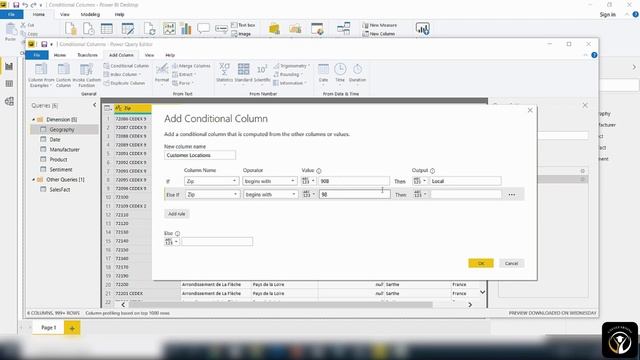Open If row value type selector
Image resolution: width=640 pixels, height=360 pixels.
click(x=309, y=181)
